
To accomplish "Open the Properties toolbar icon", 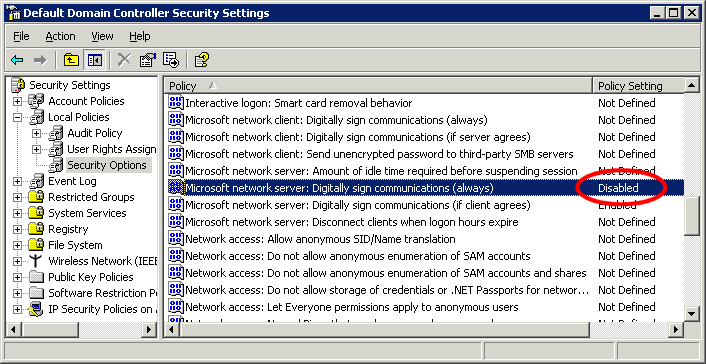I will tap(147, 59).
